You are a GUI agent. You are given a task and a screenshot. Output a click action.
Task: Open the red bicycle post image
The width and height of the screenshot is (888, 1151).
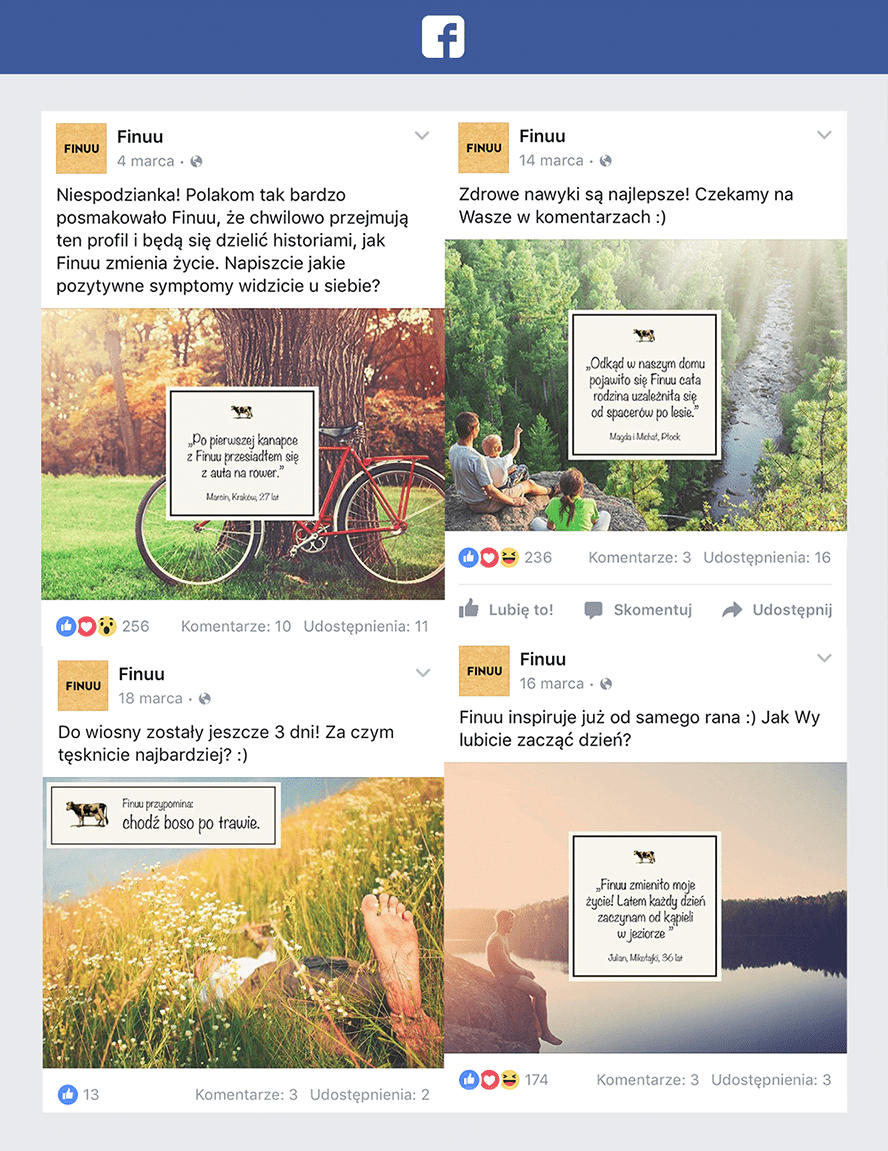pos(243,454)
